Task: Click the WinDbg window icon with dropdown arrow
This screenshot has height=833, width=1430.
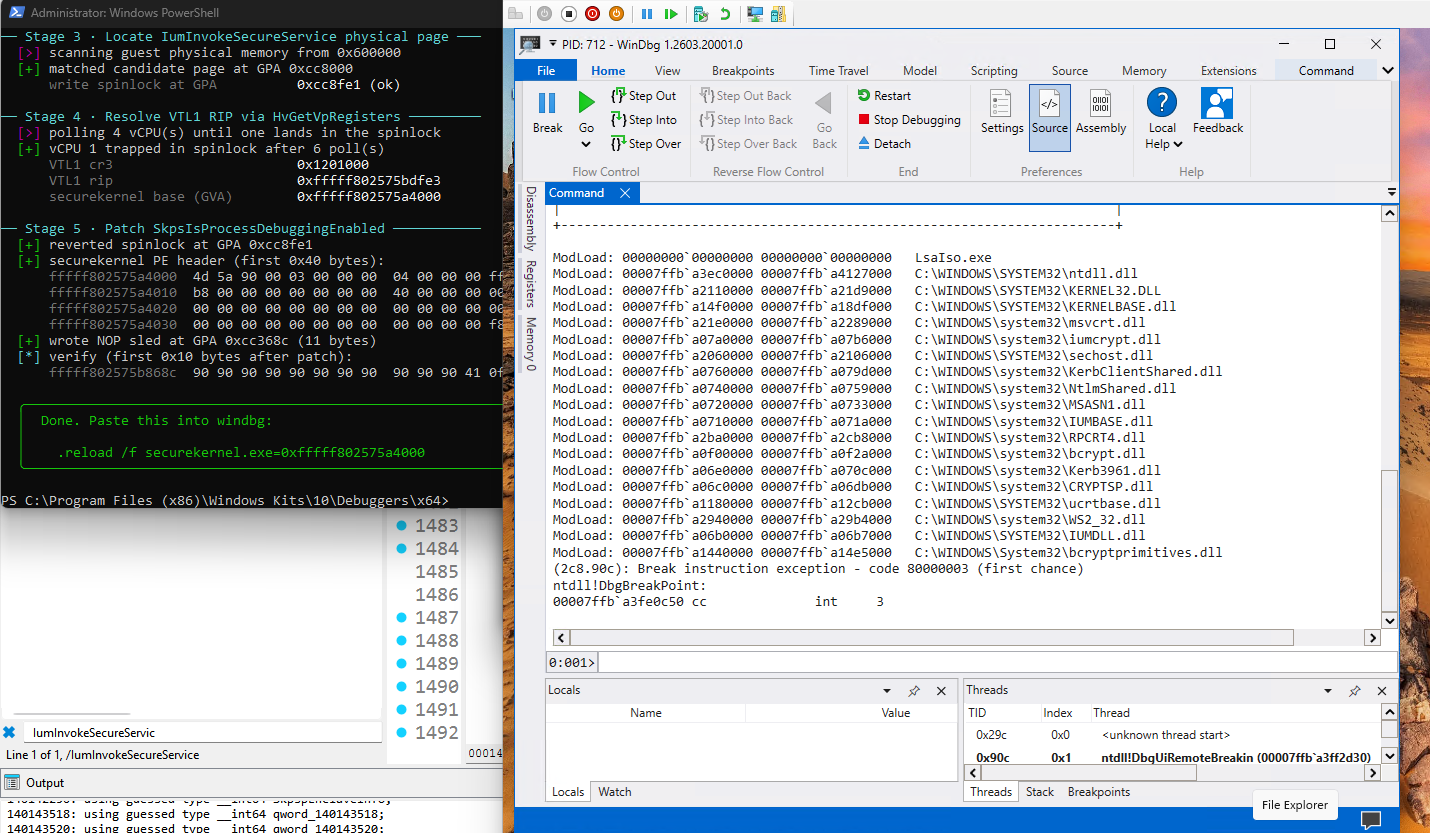Action: point(538,44)
